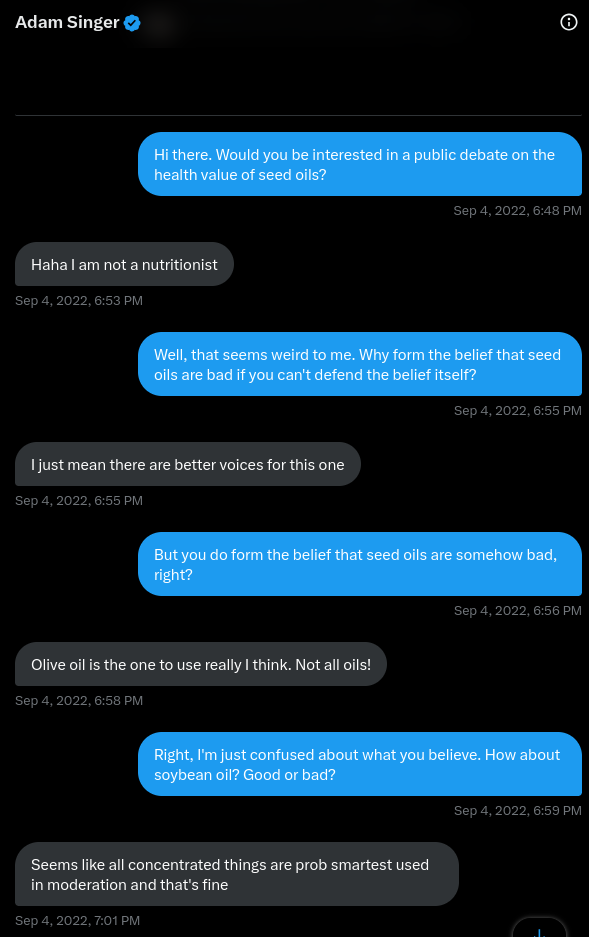Screen dimensions: 589x937
Task: Click the 6:59 PM timestamp
Action: pos(517,811)
